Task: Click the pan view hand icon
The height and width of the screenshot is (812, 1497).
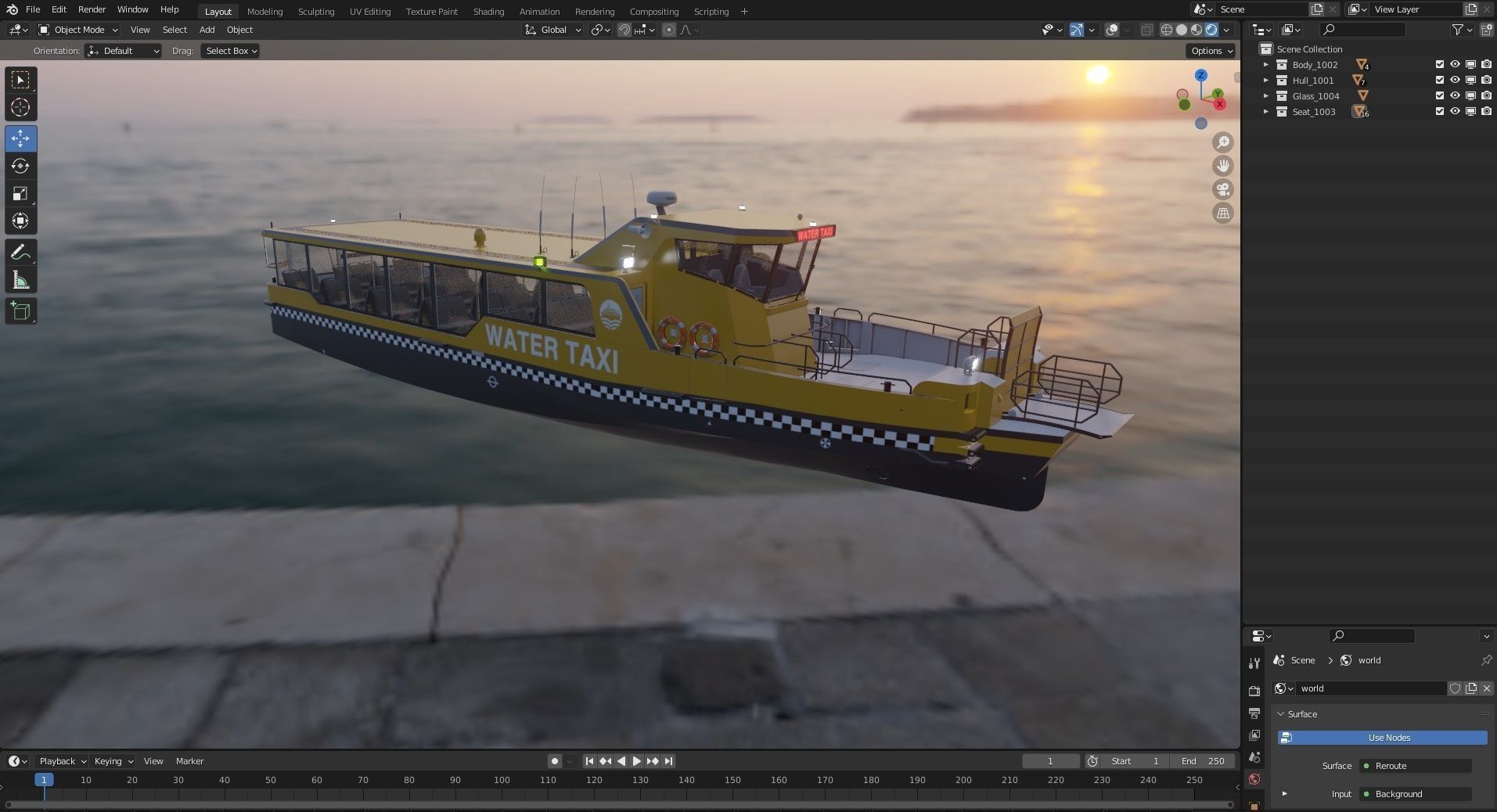Action: [x=1222, y=166]
